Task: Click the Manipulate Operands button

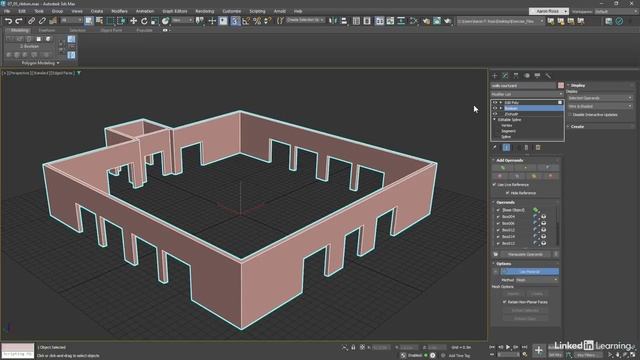Action: (525, 254)
